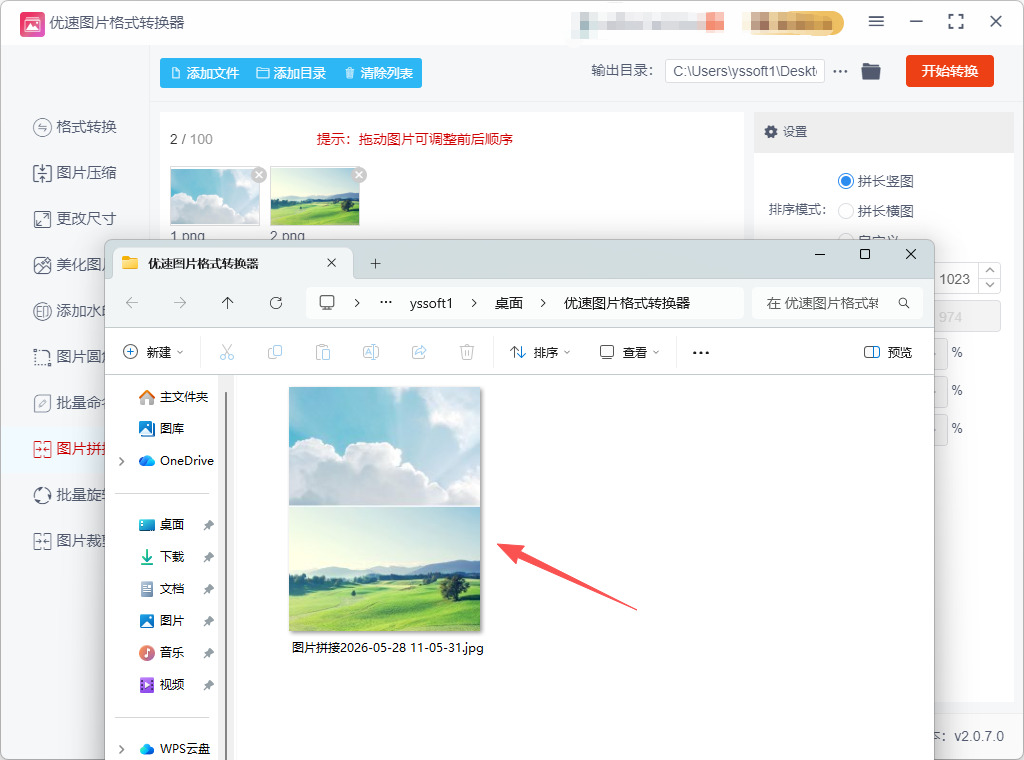Refresh the Explorer folder view
Viewport: 1024px width, 760px height.
[x=276, y=303]
